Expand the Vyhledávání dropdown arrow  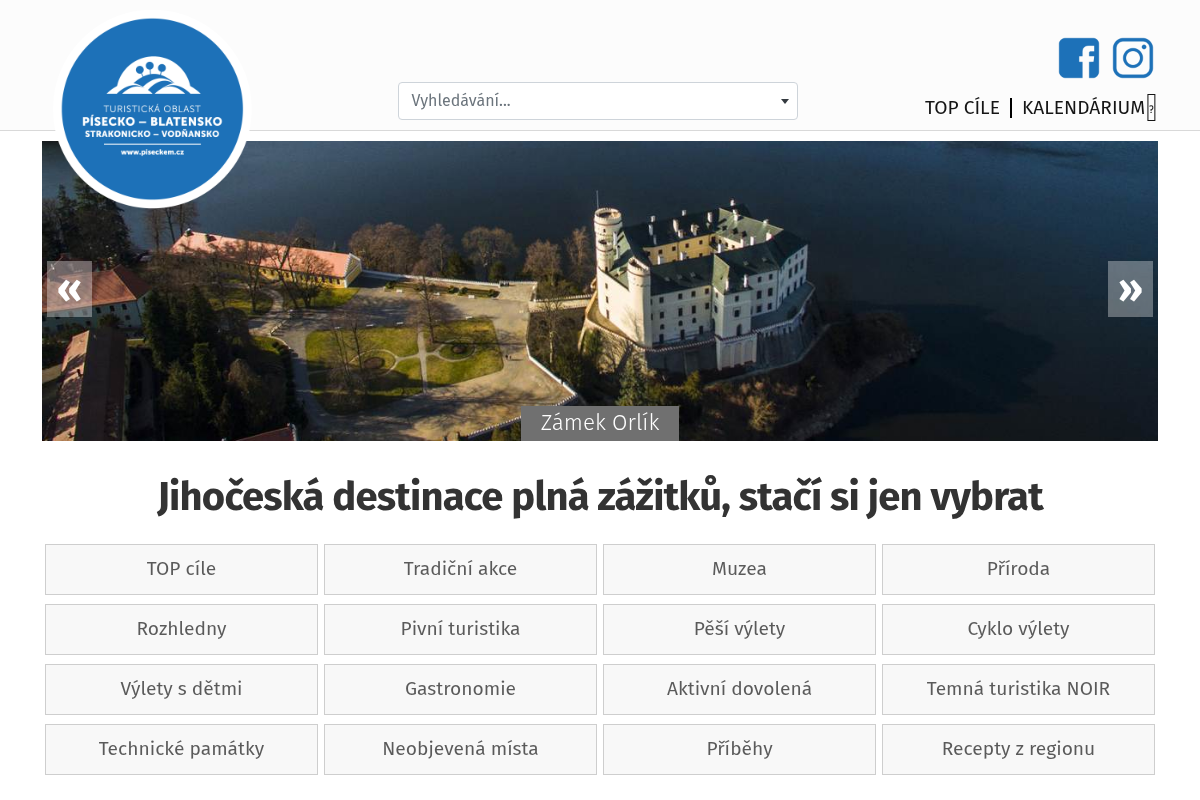click(785, 101)
